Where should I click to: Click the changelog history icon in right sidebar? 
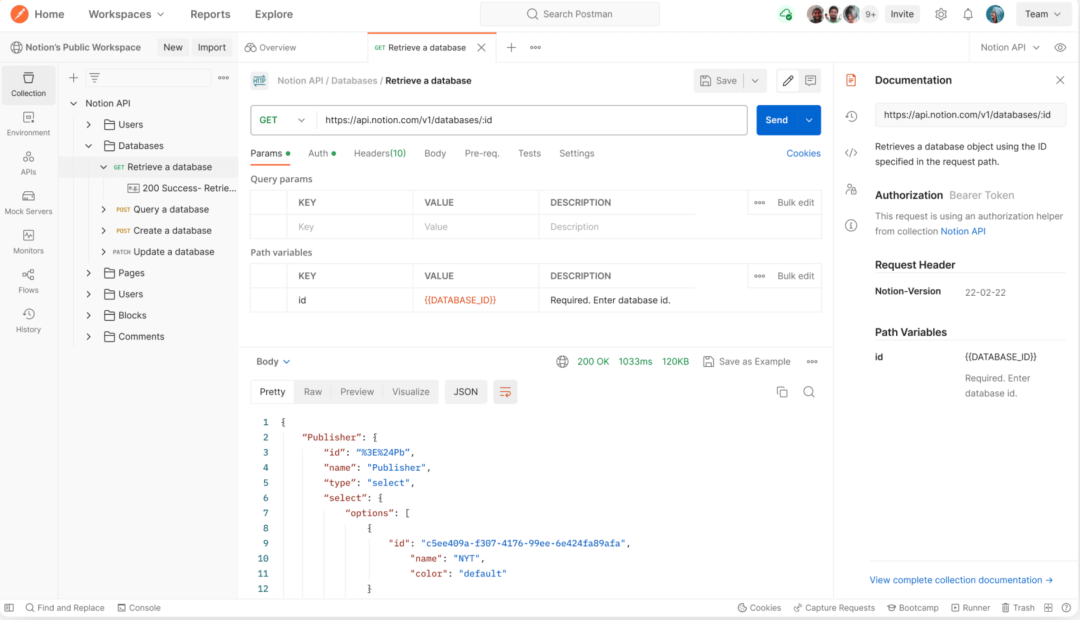click(x=851, y=116)
